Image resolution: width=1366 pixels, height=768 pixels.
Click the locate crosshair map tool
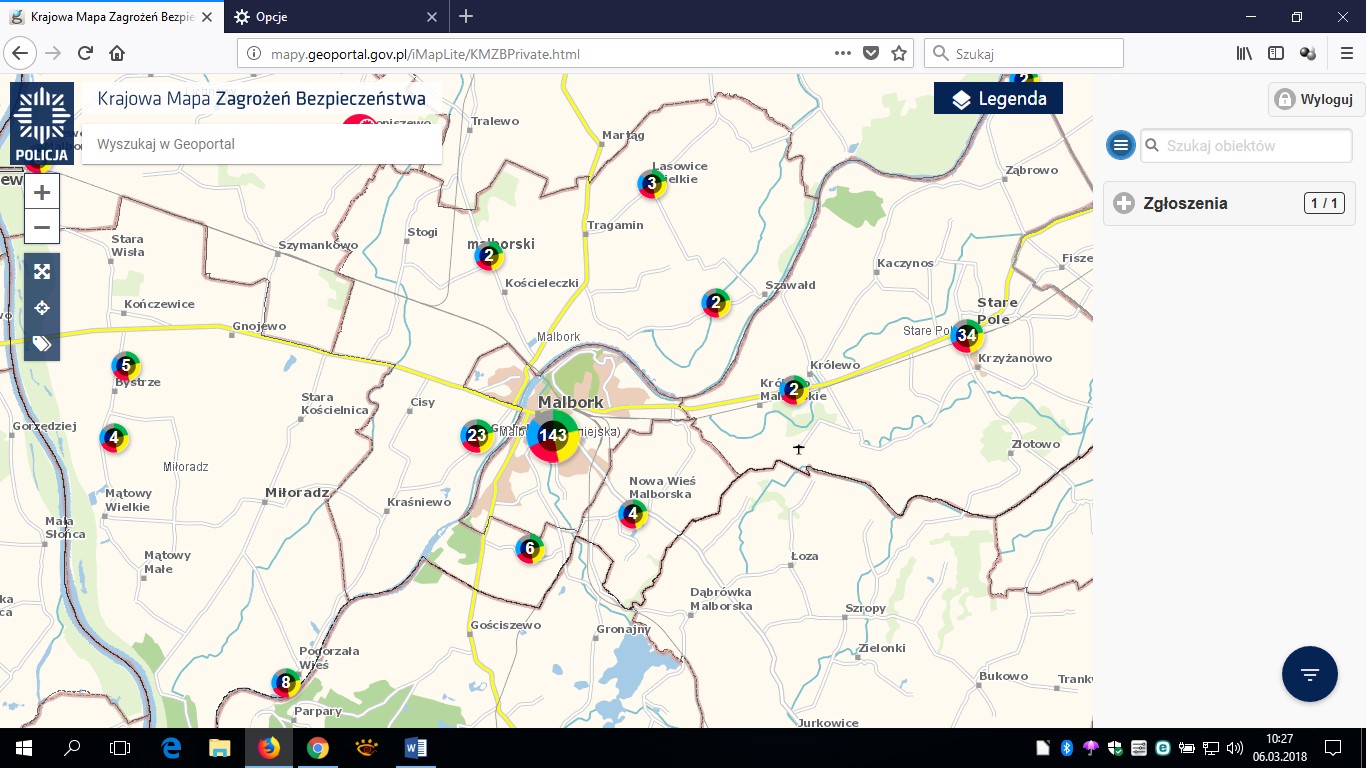(42, 308)
